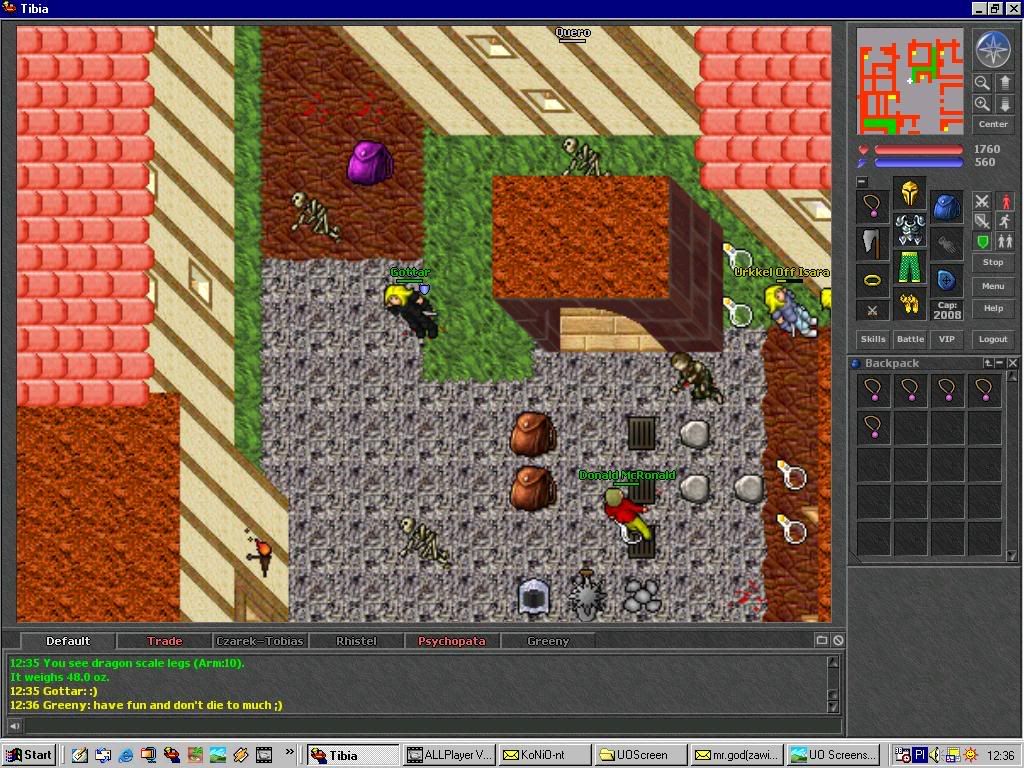Image resolution: width=1024 pixels, height=768 pixels.
Task: Open the Greeny chat tab
Action: [548, 641]
